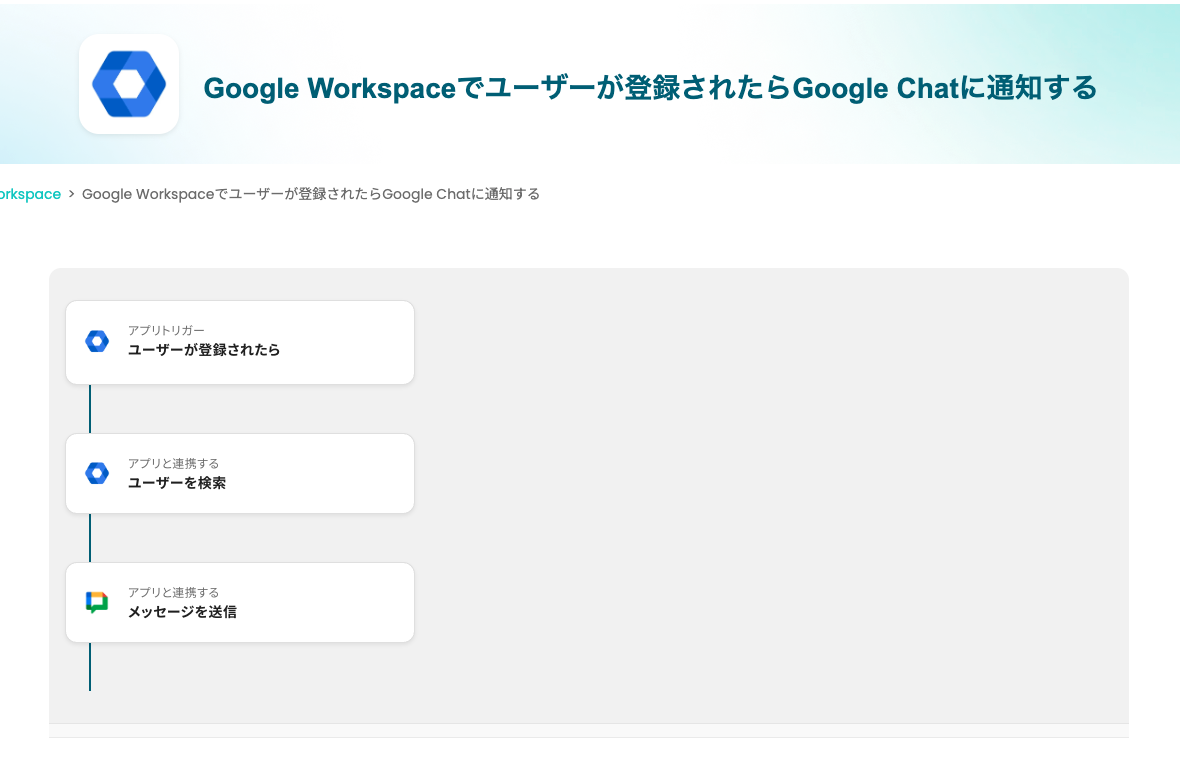Click the アプリトリガー label on the first card

click(x=166, y=330)
